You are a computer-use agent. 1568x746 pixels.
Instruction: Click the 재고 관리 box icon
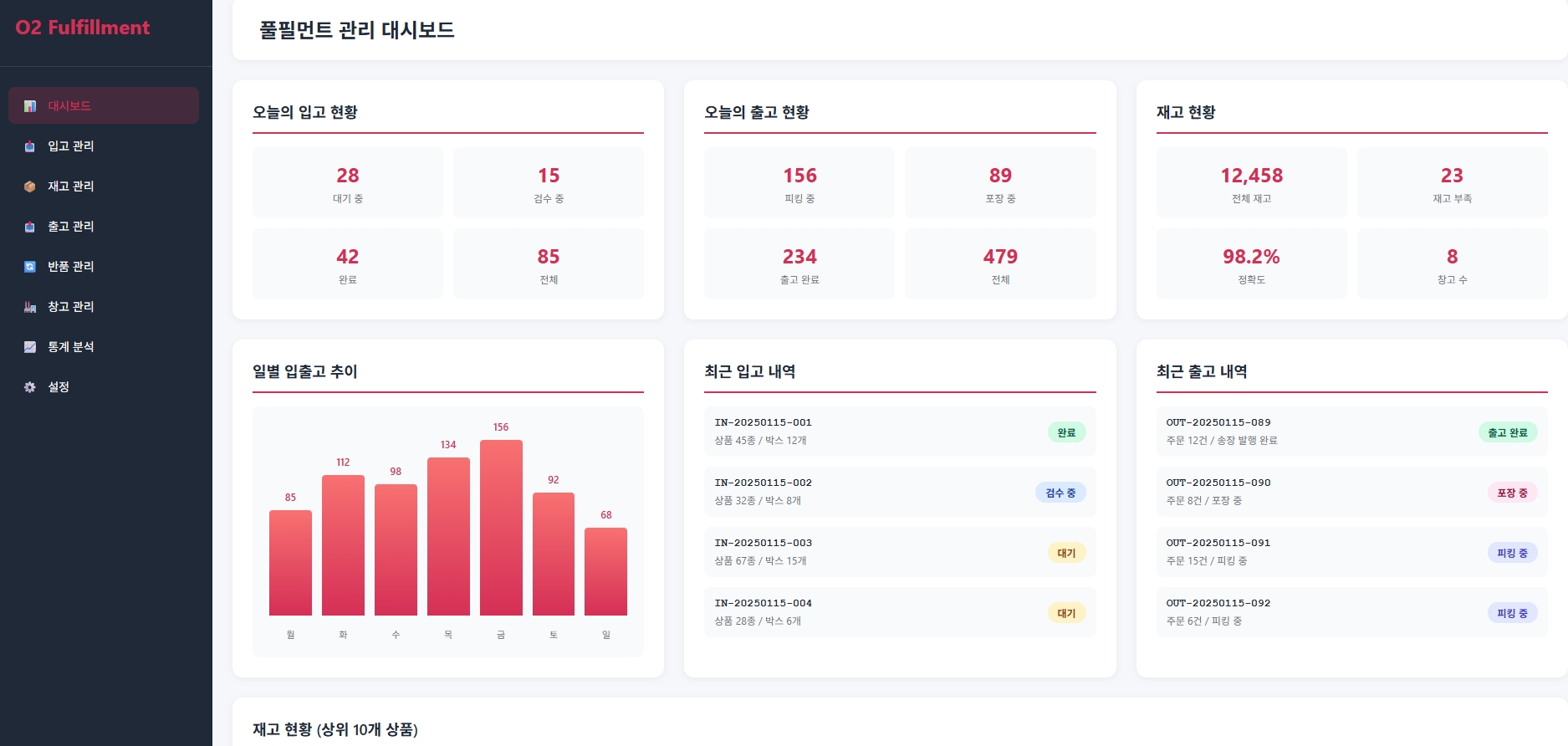pyautogui.click(x=30, y=186)
